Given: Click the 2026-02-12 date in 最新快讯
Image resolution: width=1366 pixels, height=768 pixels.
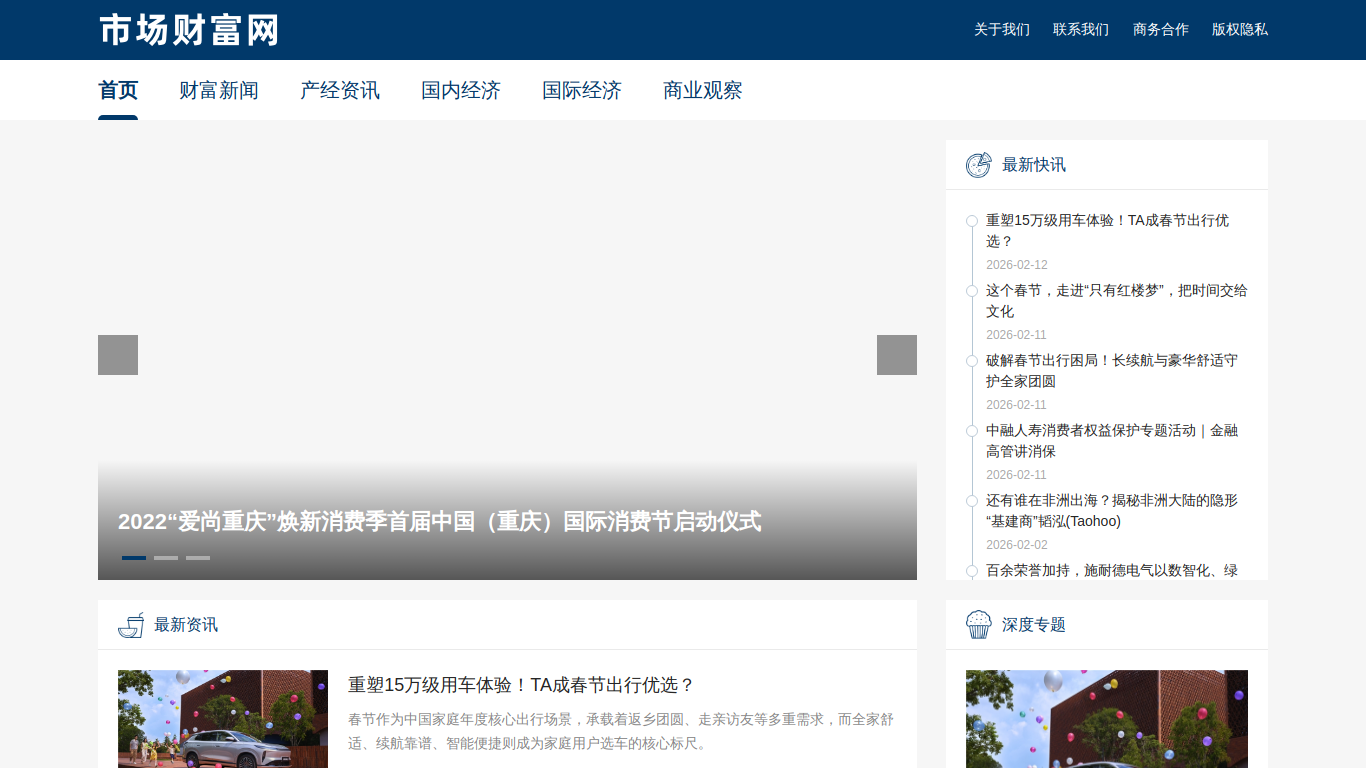Looking at the screenshot, I should [x=1017, y=265].
